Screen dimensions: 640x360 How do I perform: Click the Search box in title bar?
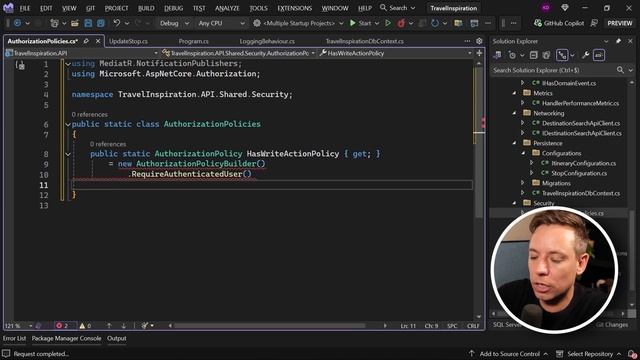(398, 8)
